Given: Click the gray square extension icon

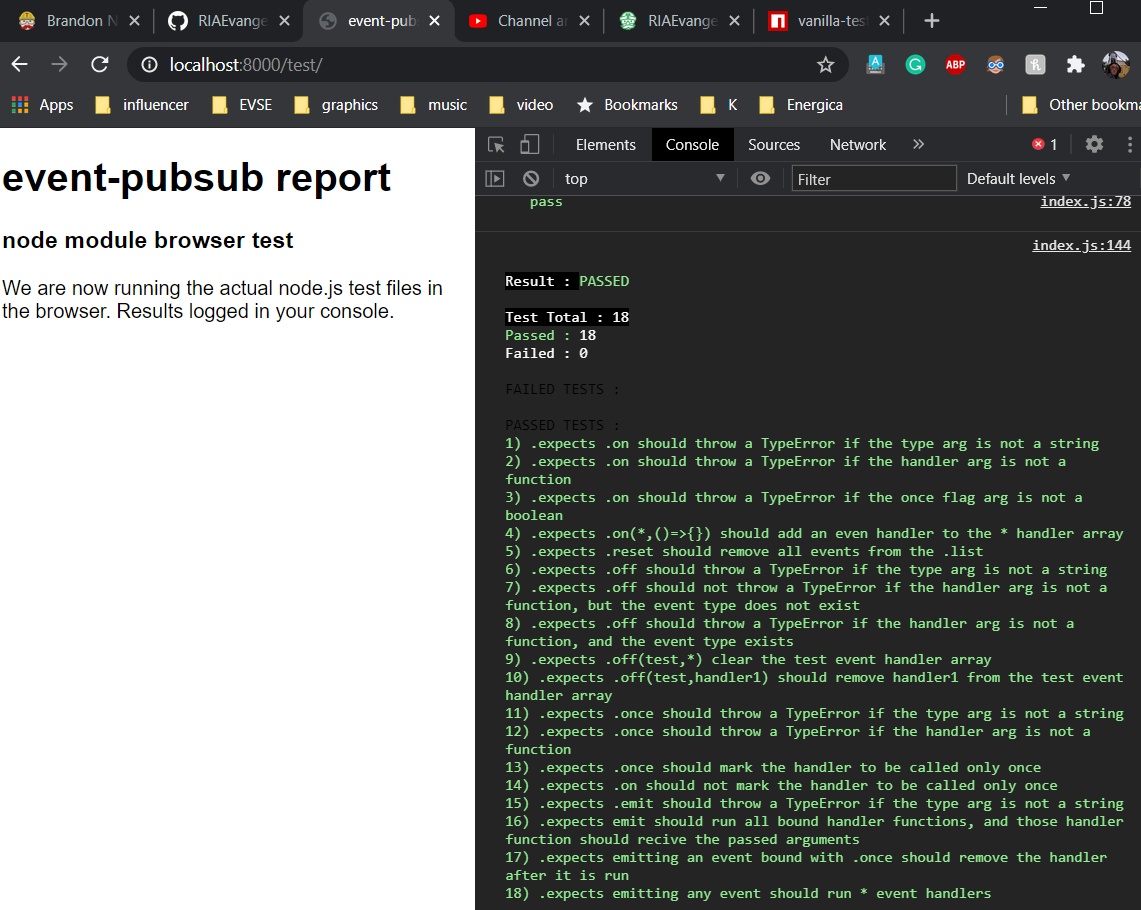Looking at the screenshot, I should 1035,65.
